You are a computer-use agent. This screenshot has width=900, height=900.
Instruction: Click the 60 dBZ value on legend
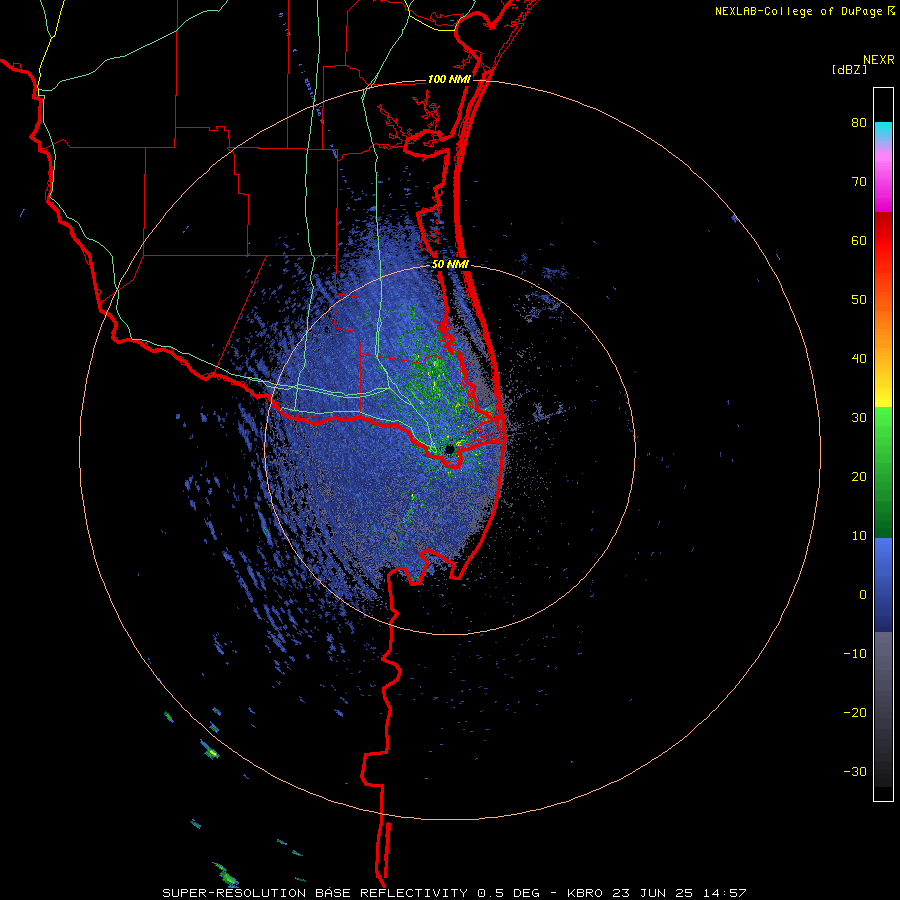click(859, 240)
